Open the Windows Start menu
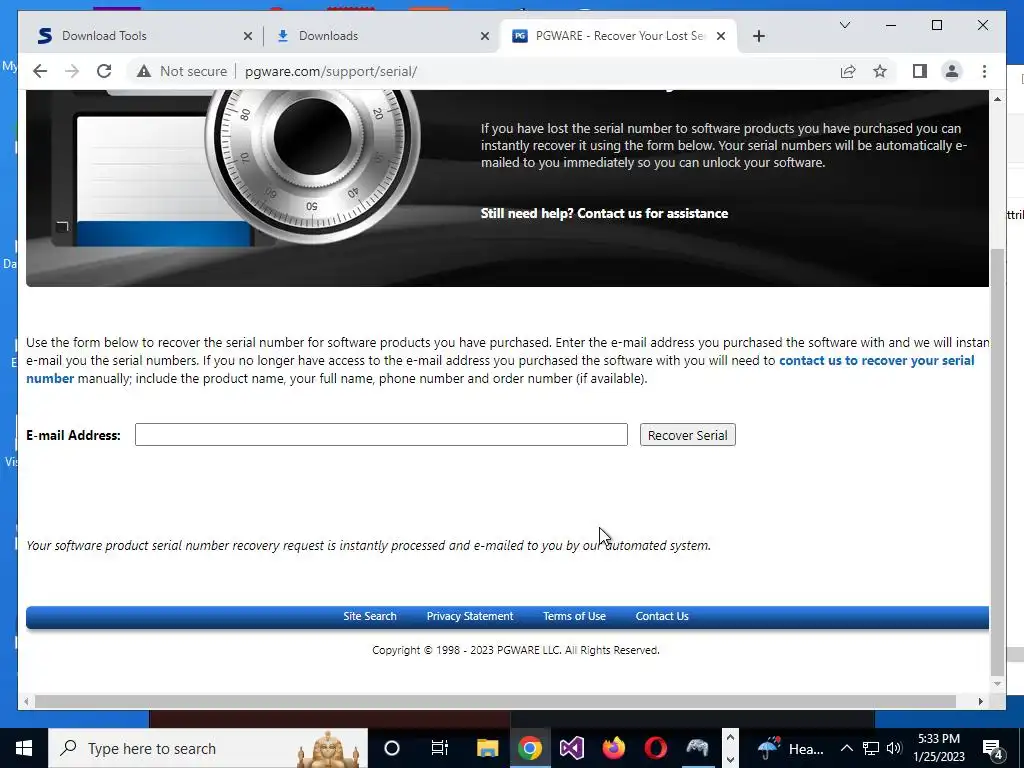The image size is (1024, 768). (24, 748)
